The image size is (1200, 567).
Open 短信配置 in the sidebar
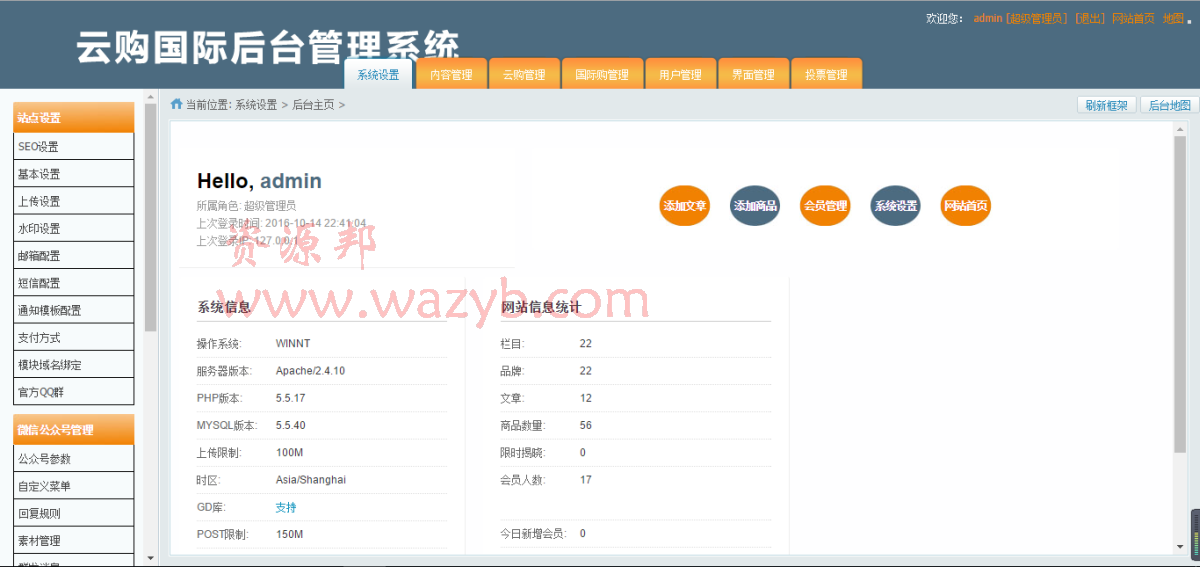[74, 283]
